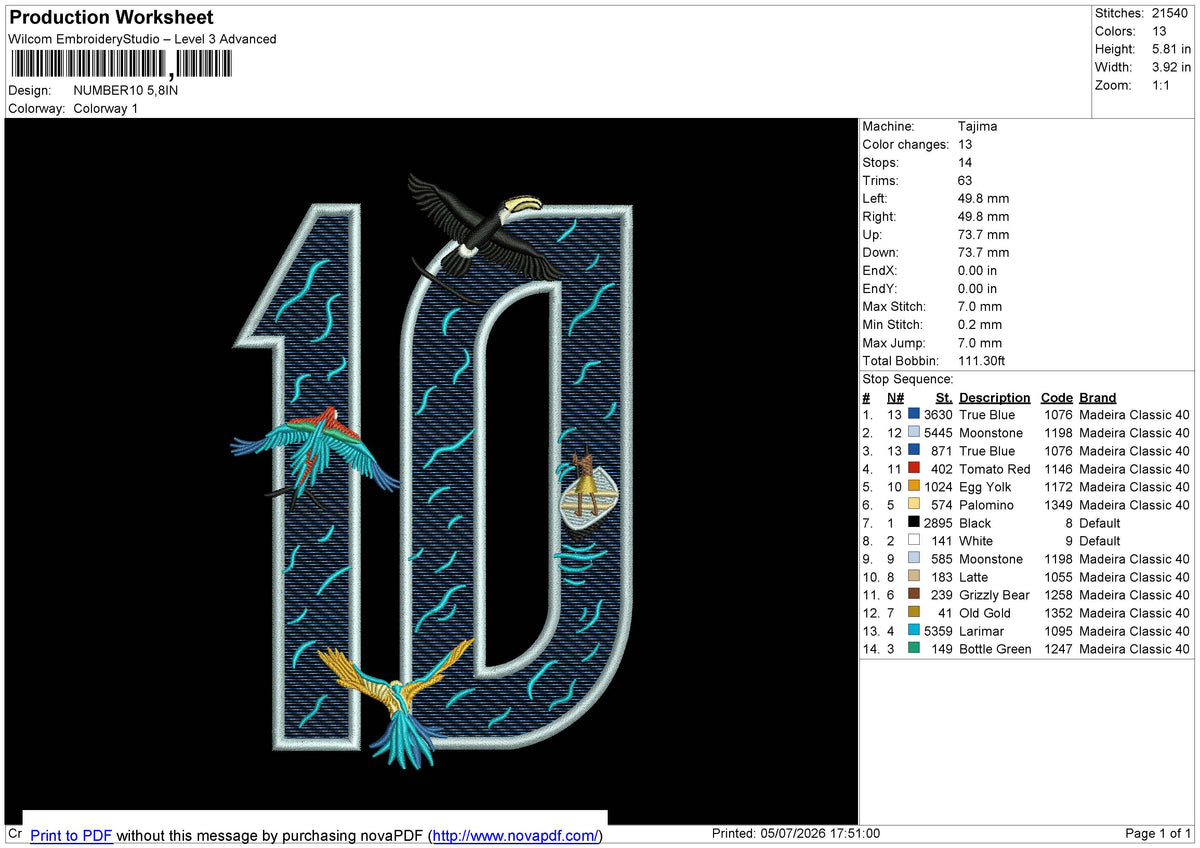This screenshot has height=848, width=1200.
Task: Click the Larimar color swatch
Action: [914, 630]
